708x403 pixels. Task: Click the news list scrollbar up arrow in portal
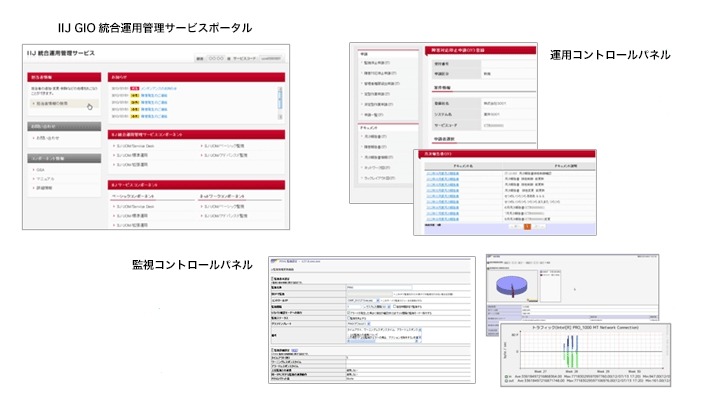[280, 89]
